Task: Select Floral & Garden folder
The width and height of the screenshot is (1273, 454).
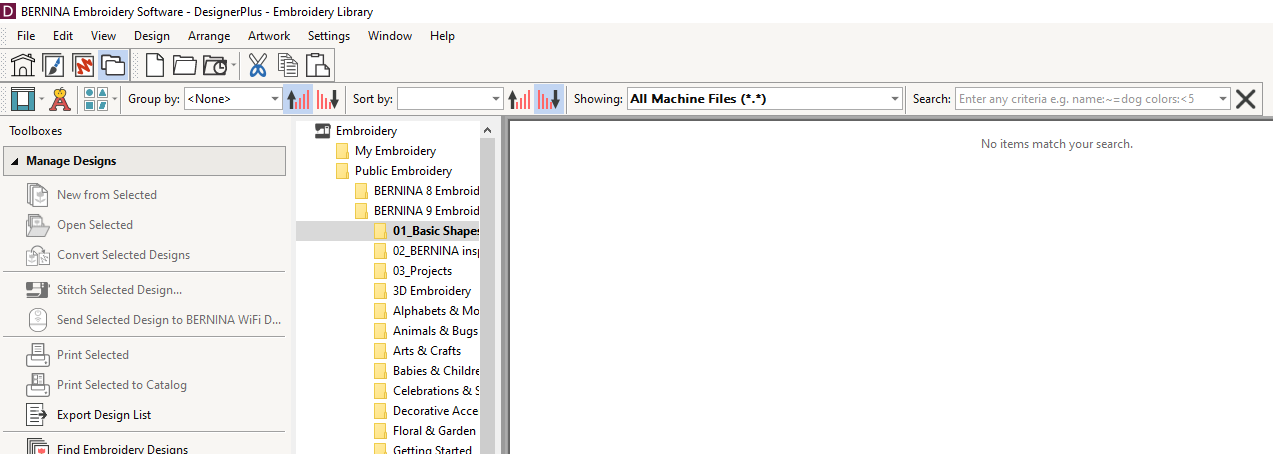Action: coord(434,431)
